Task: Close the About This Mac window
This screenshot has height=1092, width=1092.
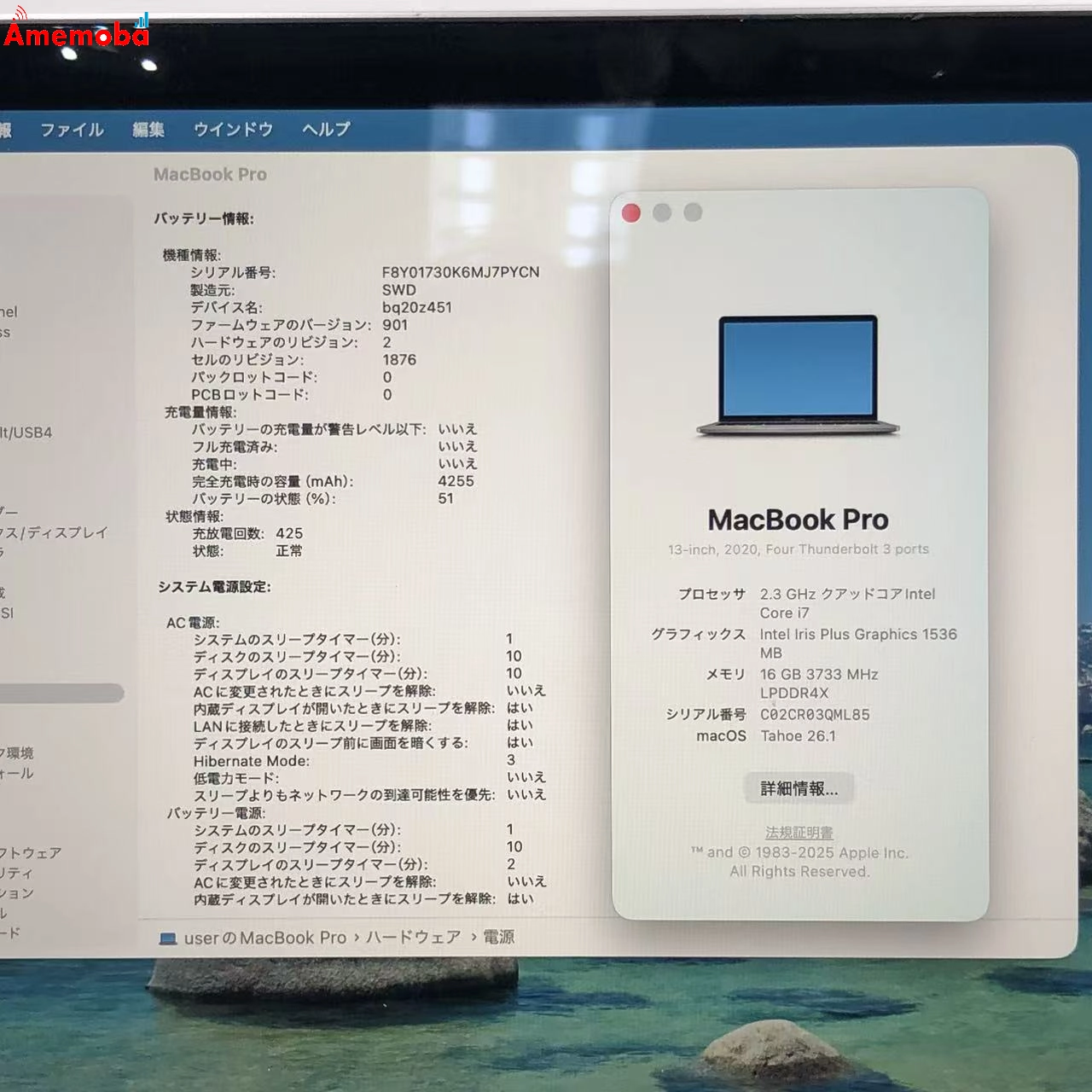Action: click(x=631, y=212)
